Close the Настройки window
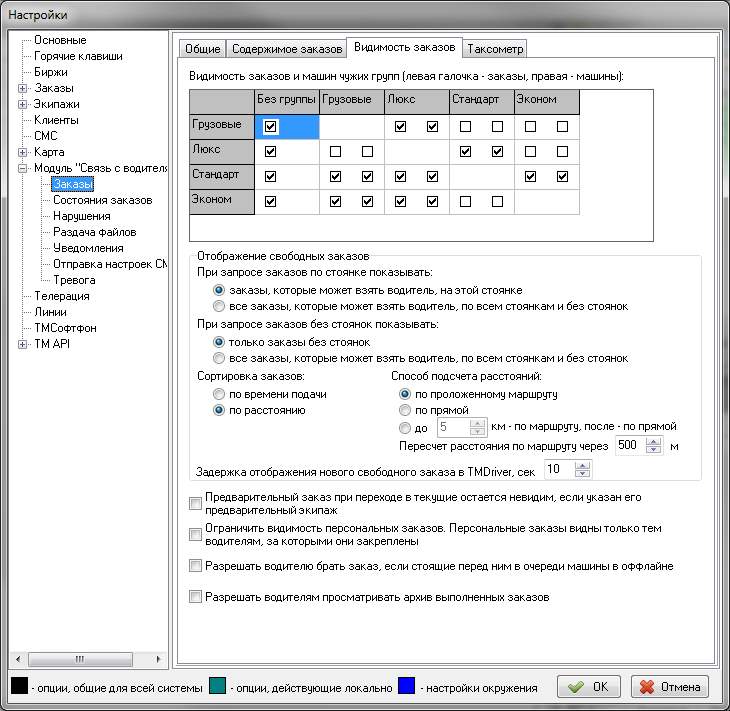730x711 pixels. point(703,15)
